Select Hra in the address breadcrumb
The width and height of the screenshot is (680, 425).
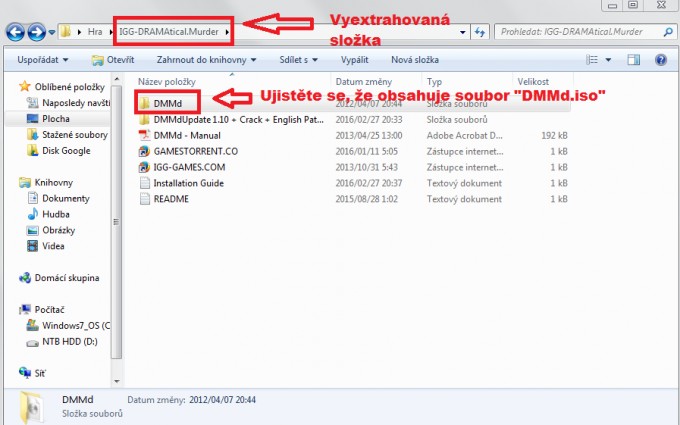pyautogui.click(x=95, y=32)
